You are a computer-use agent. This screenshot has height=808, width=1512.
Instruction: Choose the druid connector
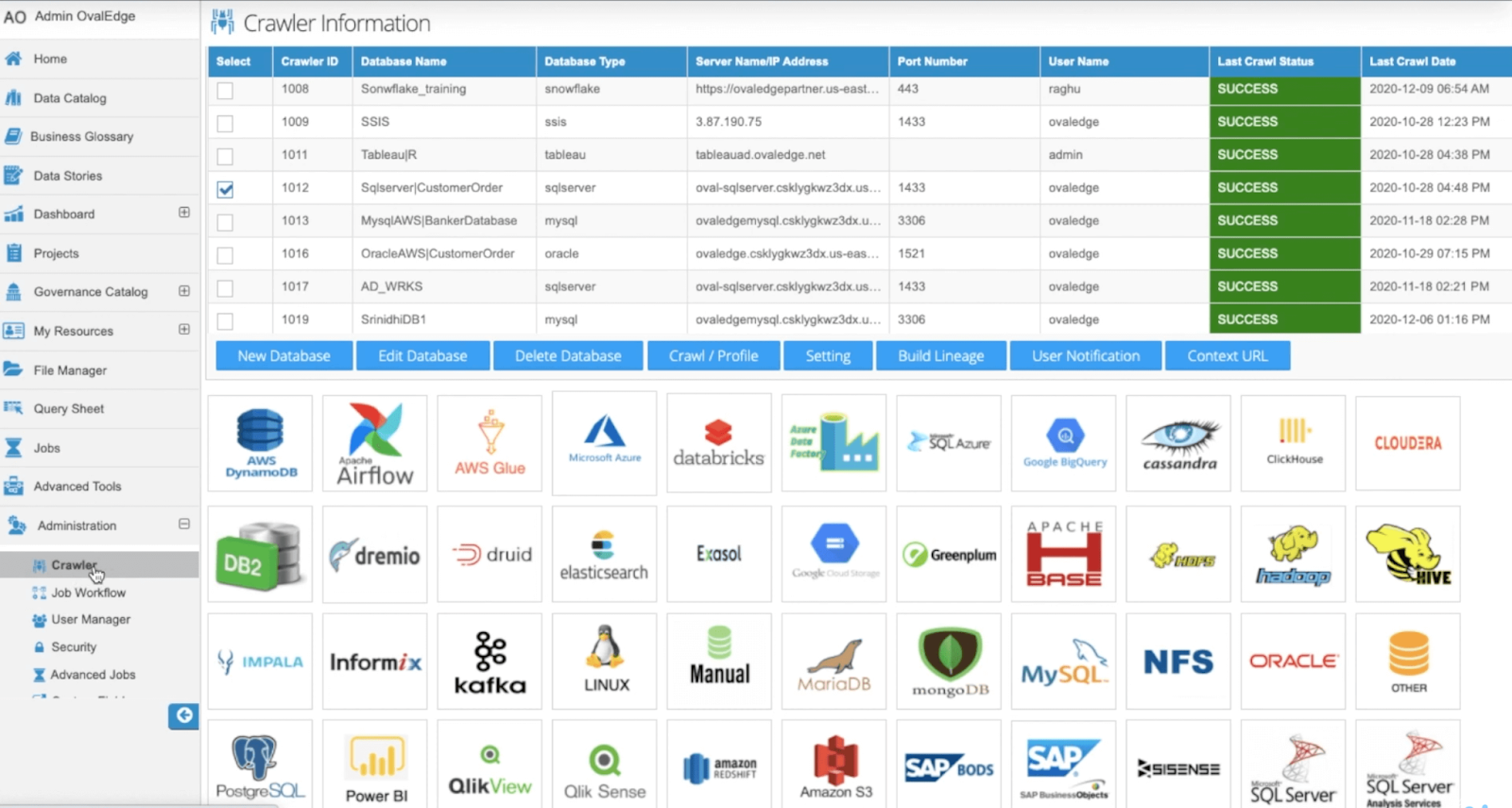490,555
